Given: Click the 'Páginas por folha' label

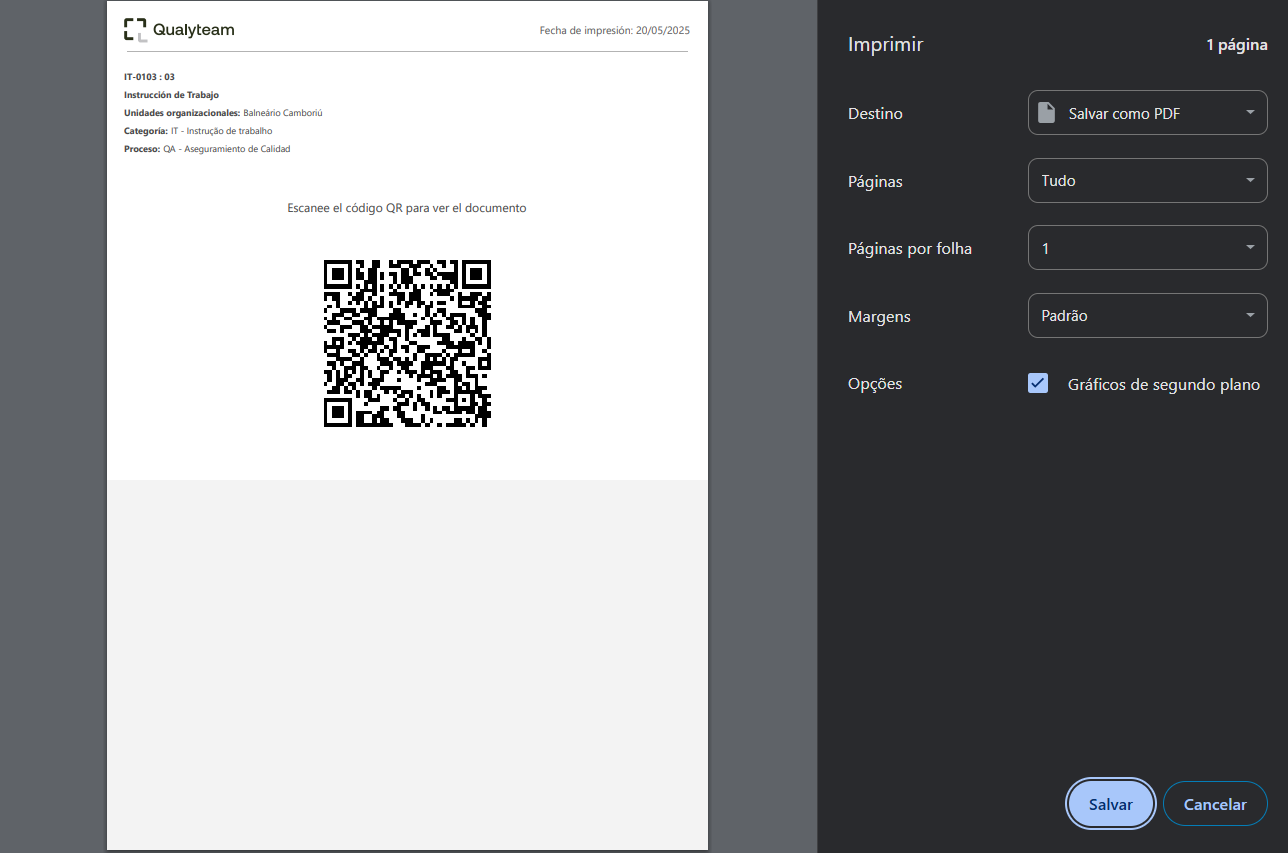Looking at the screenshot, I should pos(910,249).
